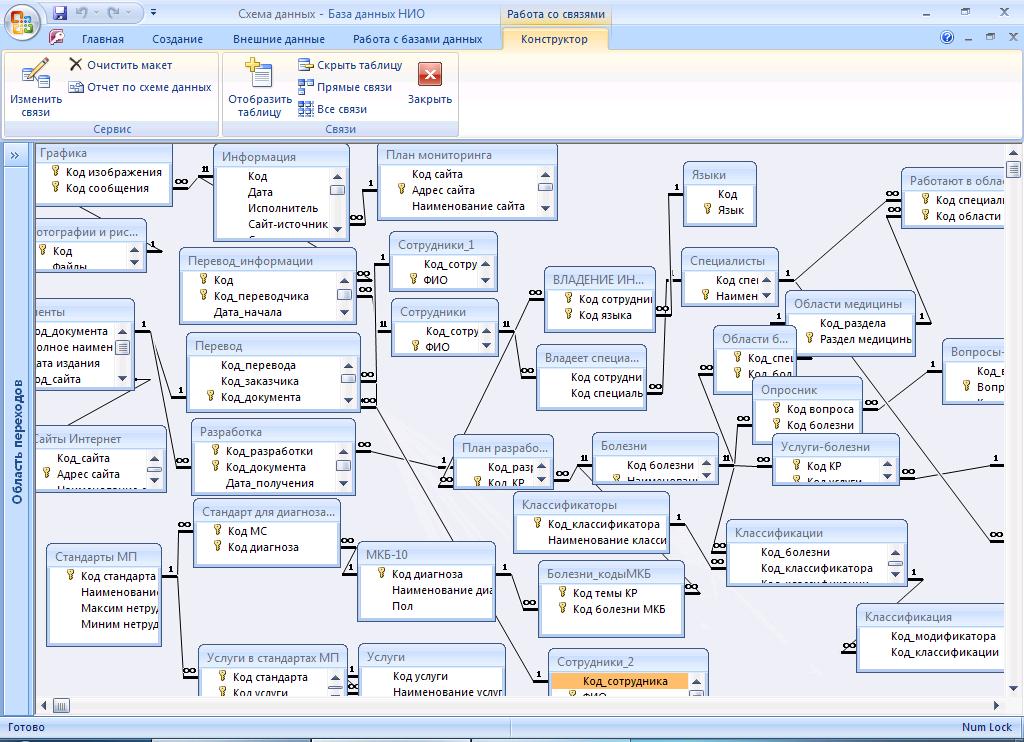Open the dropdown arrow next to Undo
Viewport: 1024px width, 742px height.
coord(97,13)
